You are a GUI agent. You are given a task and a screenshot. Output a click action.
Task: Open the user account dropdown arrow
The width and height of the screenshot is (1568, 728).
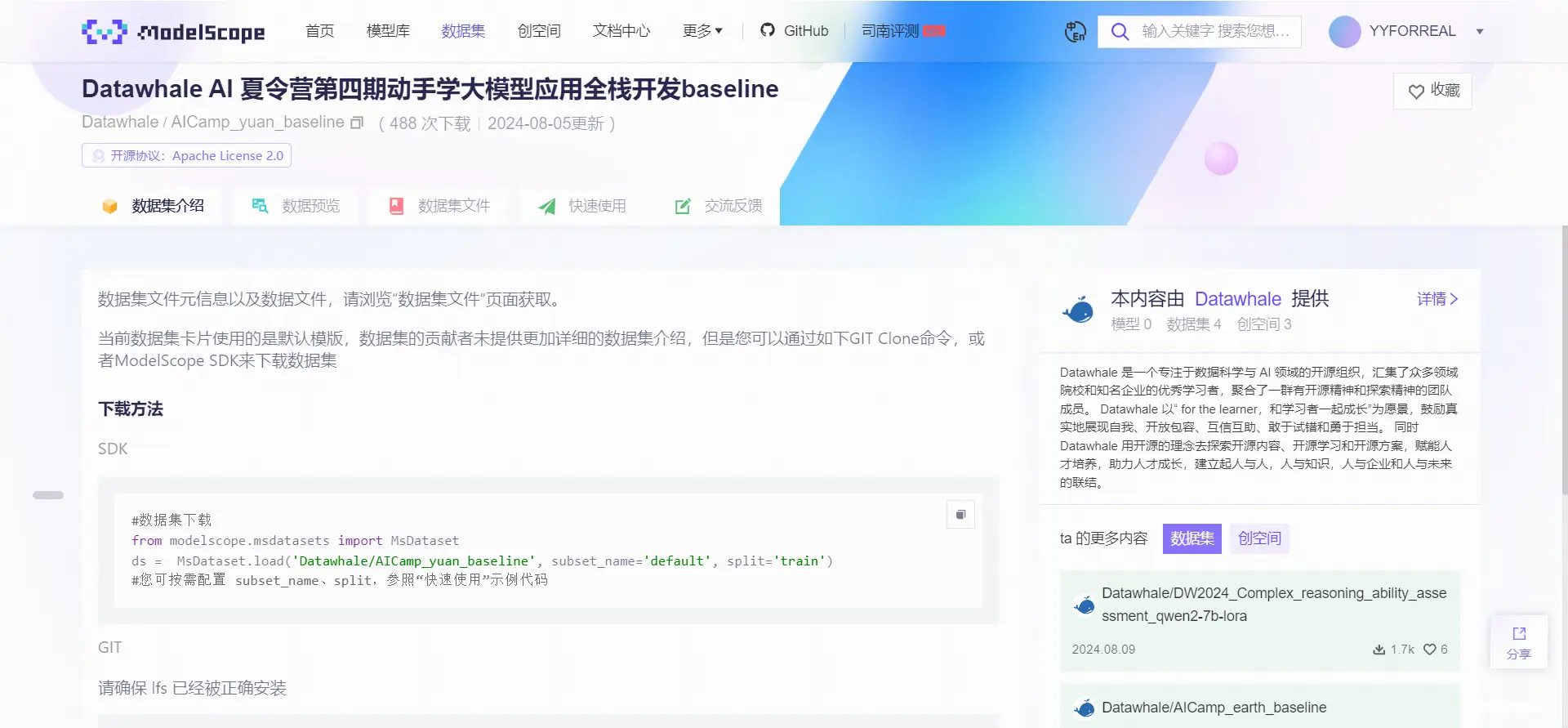tap(1480, 32)
